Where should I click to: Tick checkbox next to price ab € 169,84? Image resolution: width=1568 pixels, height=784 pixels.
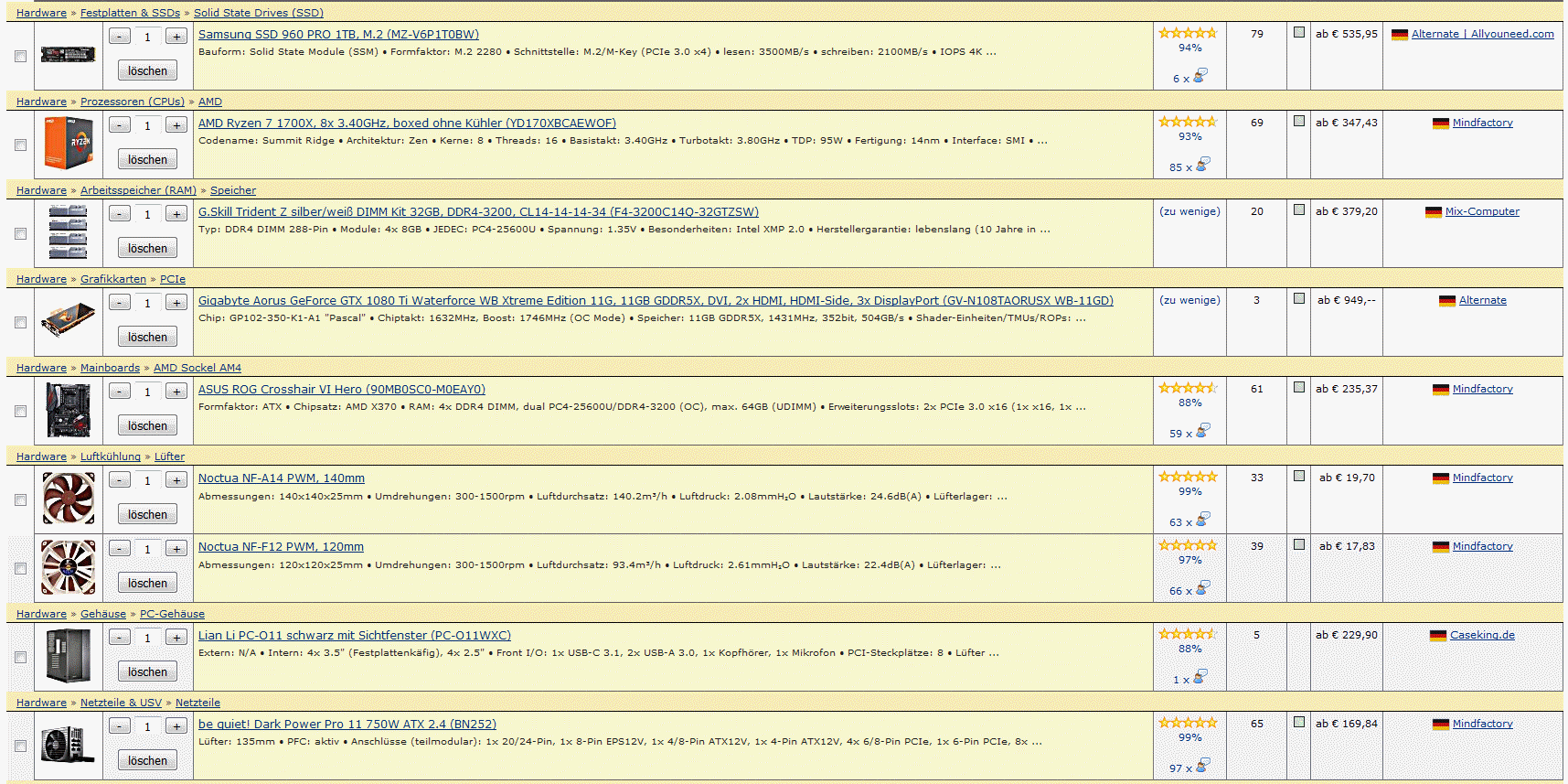click(1298, 722)
